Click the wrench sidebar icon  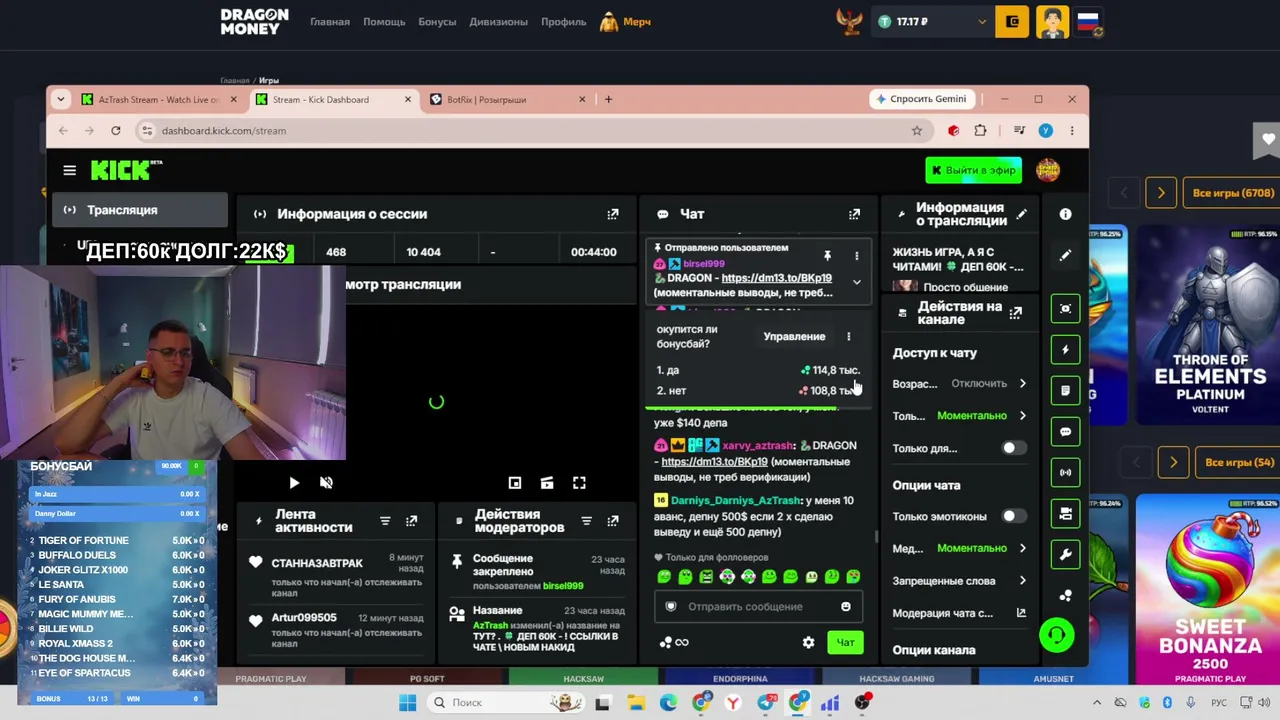pos(1065,555)
